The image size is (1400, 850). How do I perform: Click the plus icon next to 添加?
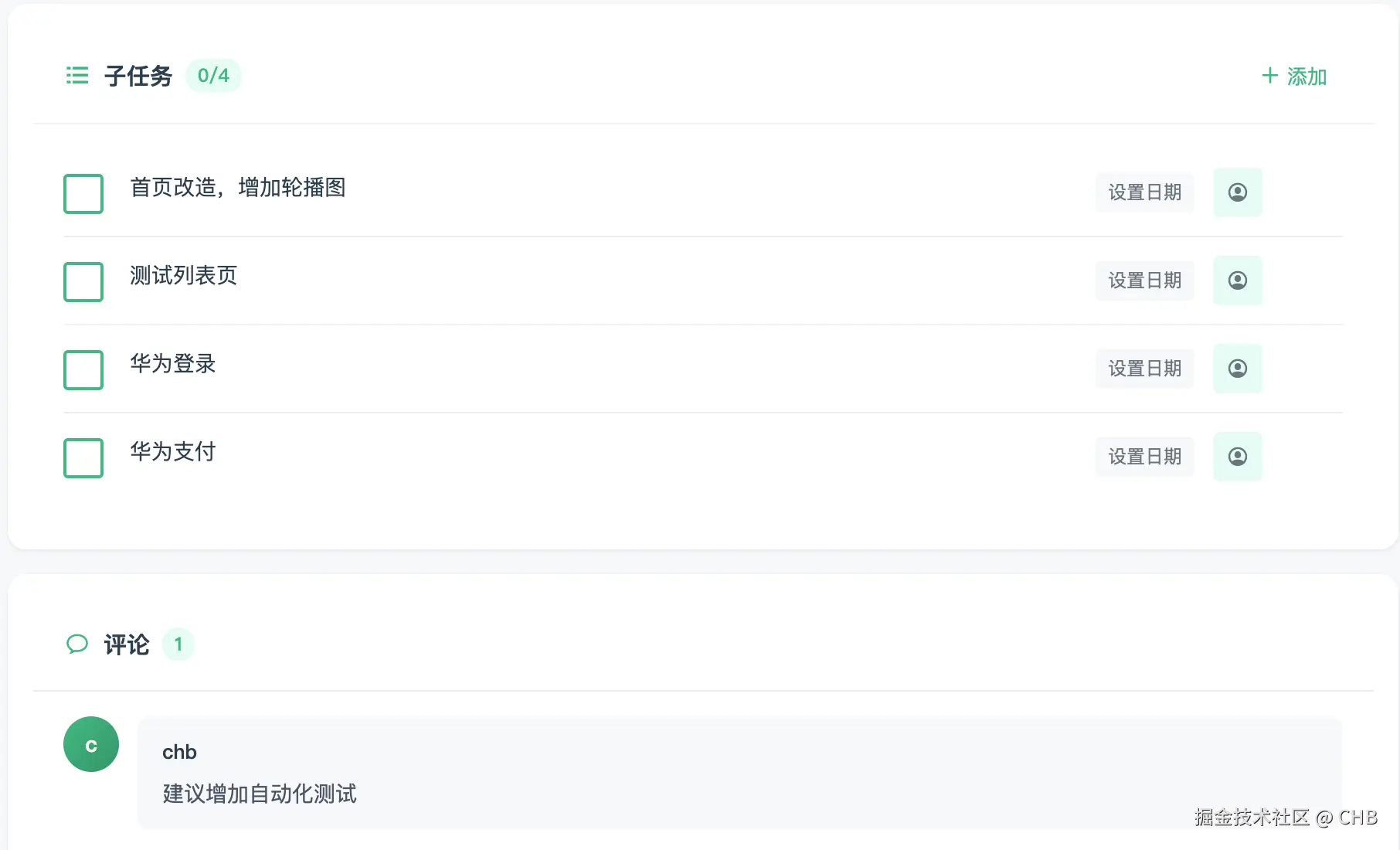(1269, 76)
